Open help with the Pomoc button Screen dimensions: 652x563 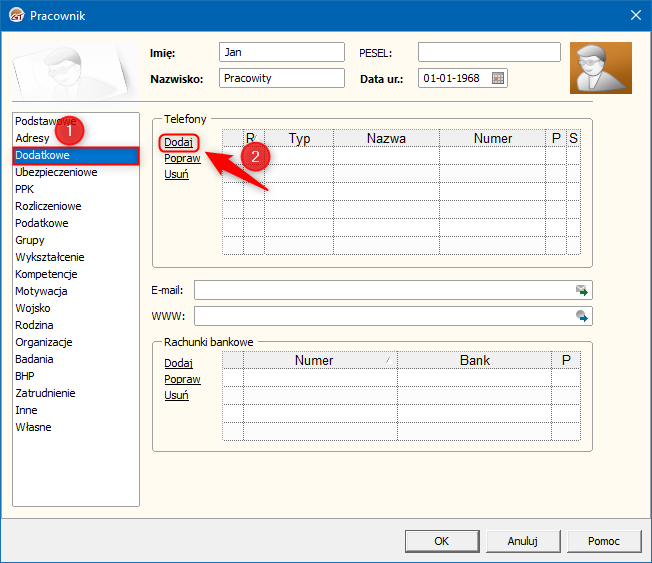pos(603,541)
